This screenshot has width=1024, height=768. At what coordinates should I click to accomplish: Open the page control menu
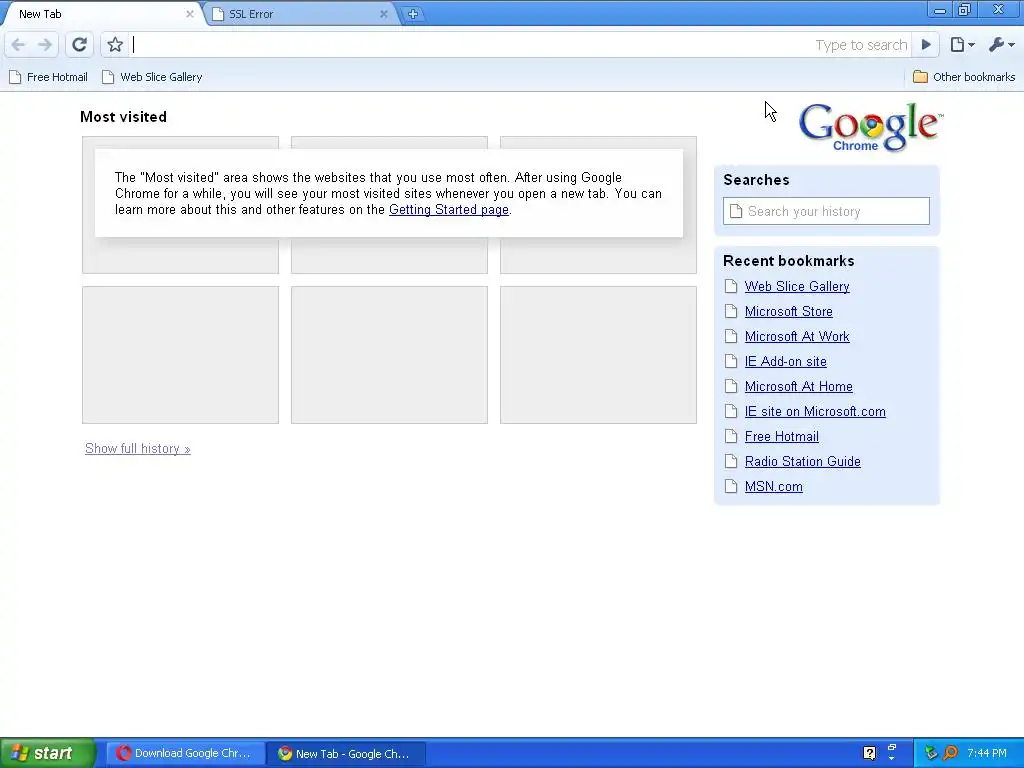[962, 44]
